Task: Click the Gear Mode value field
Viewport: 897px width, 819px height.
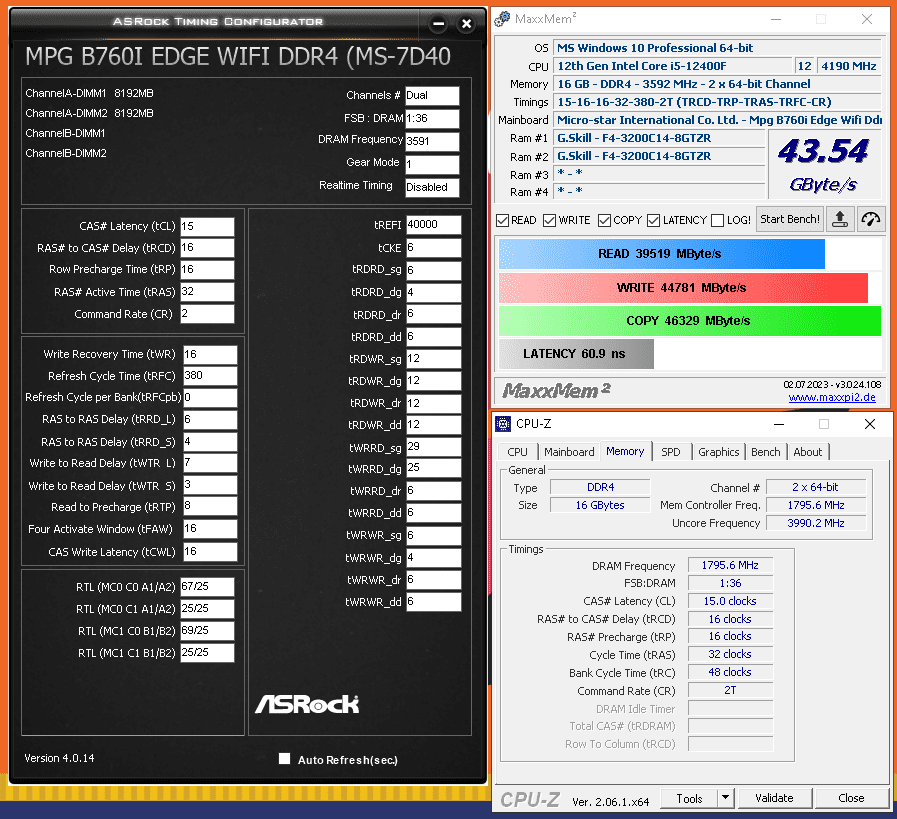Action: point(432,165)
